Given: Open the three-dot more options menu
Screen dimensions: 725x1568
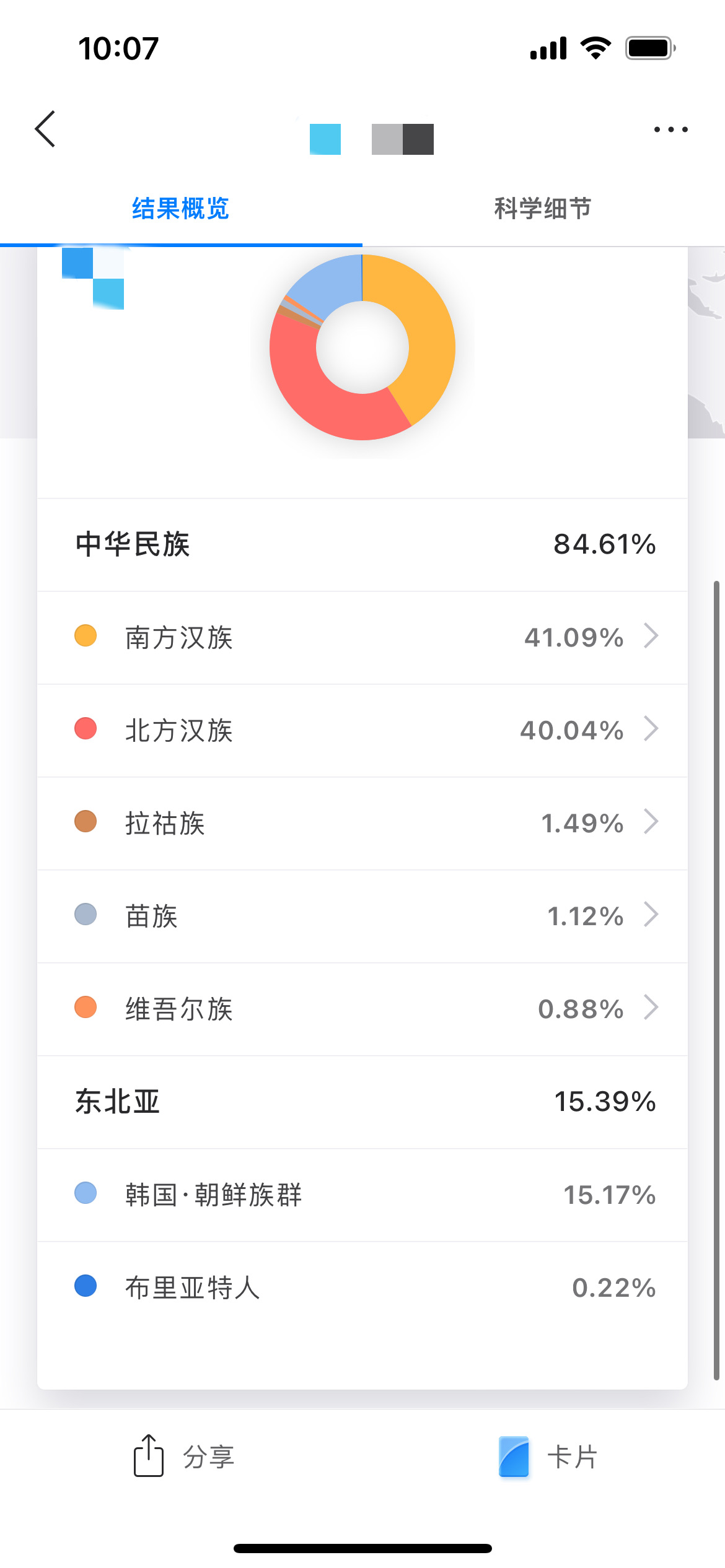Looking at the screenshot, I should 670,129.
